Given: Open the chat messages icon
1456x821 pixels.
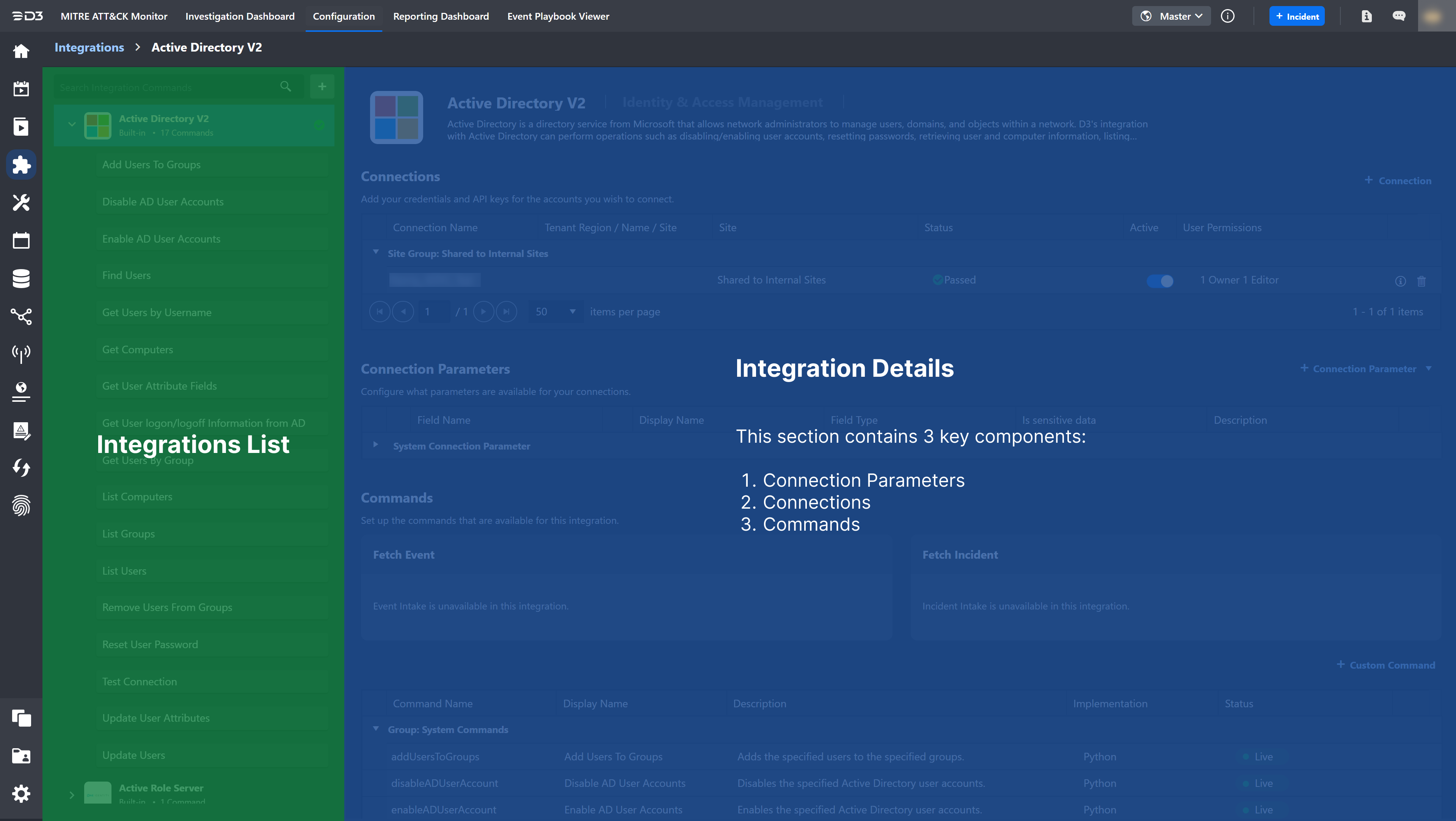Looking at the screenshot, I should click(1399, 16).
